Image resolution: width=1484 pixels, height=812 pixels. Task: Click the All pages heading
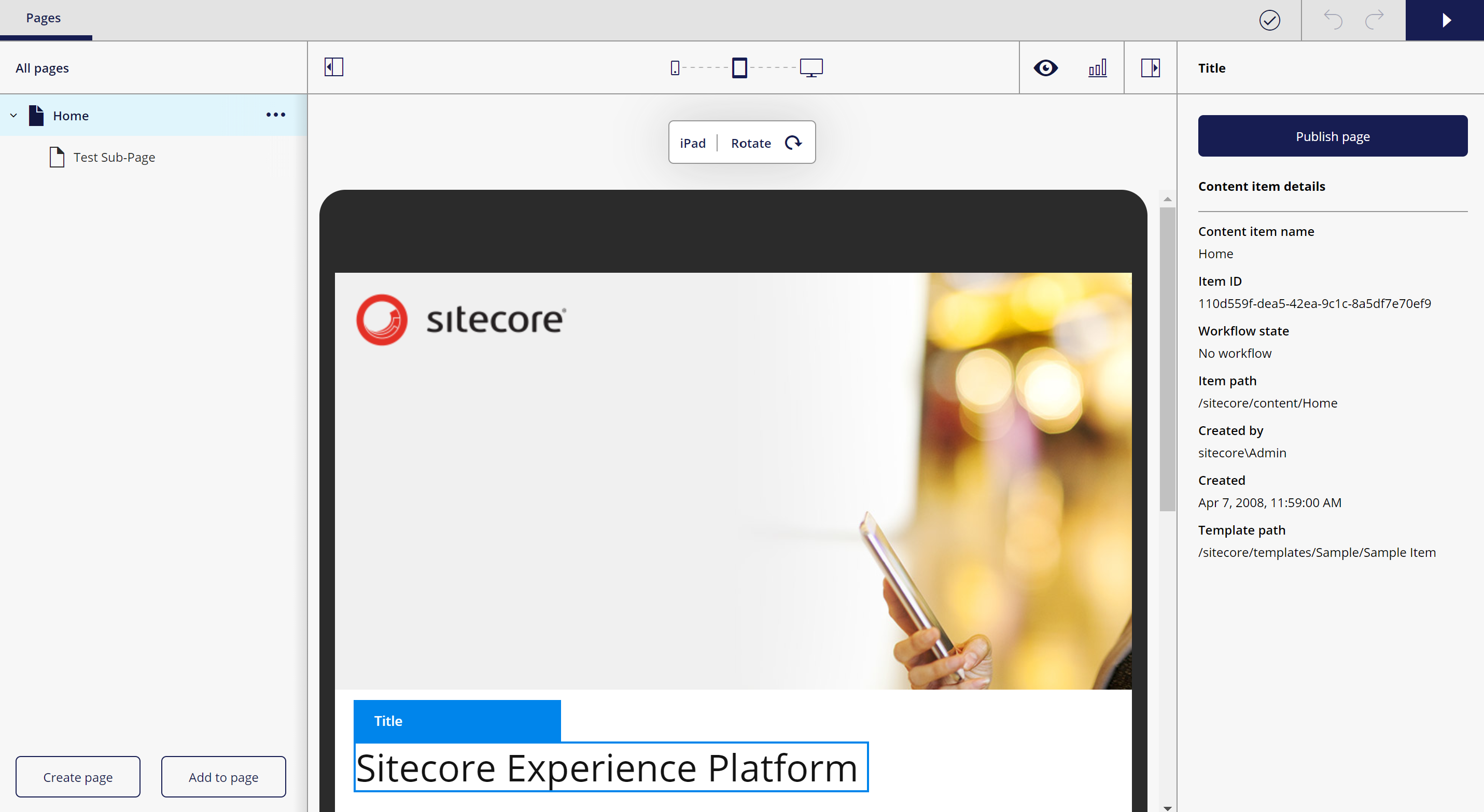click(42, 68)
